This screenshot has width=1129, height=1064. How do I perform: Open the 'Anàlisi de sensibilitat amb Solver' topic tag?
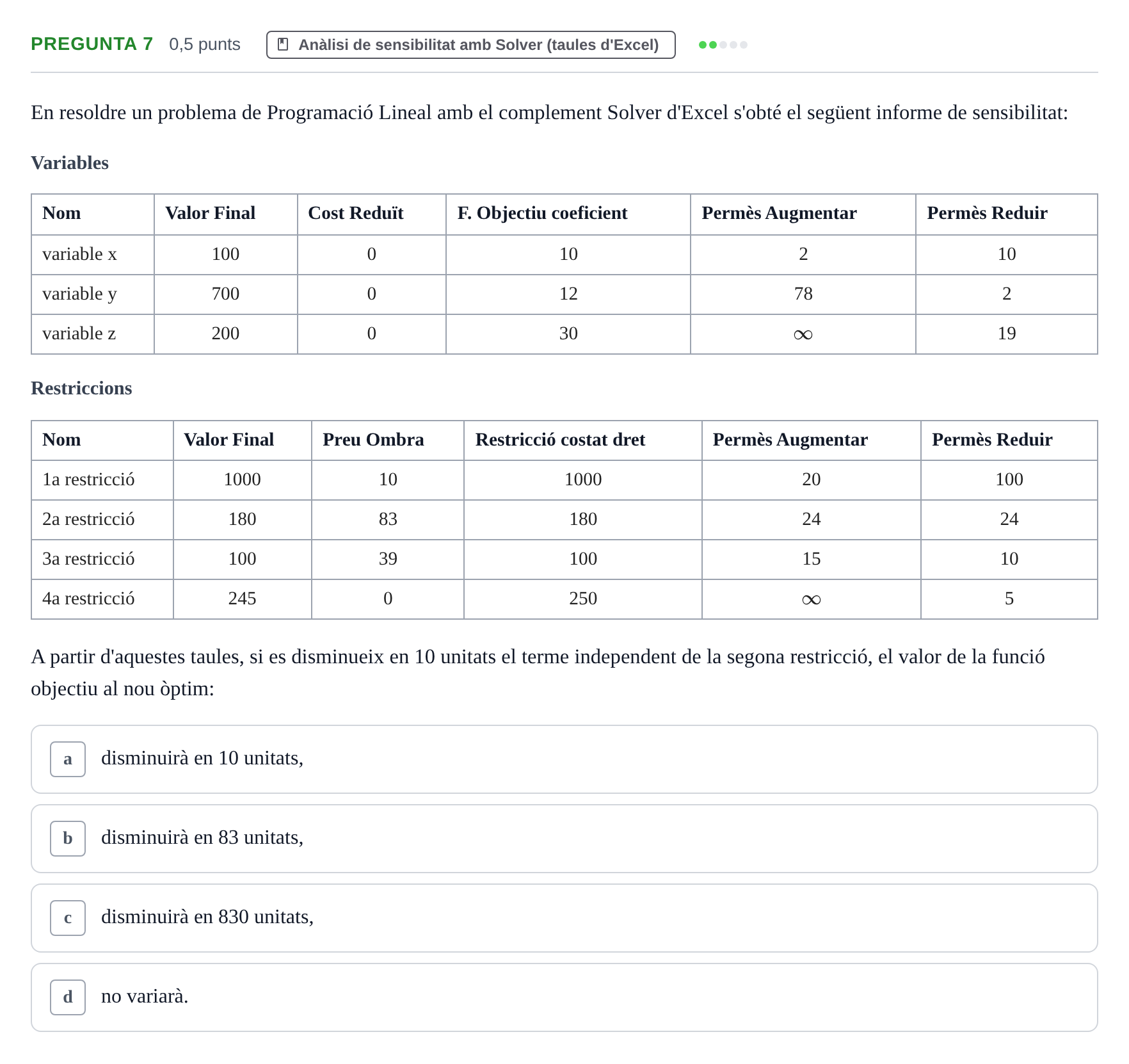(470, 45)
